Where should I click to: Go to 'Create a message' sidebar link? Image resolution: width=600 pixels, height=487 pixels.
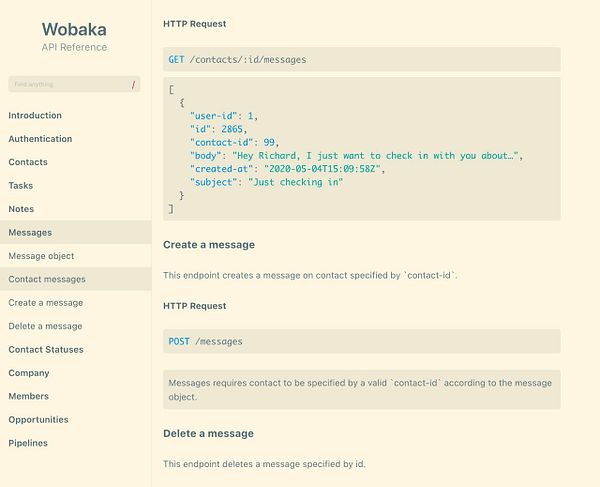pos(46,302)
